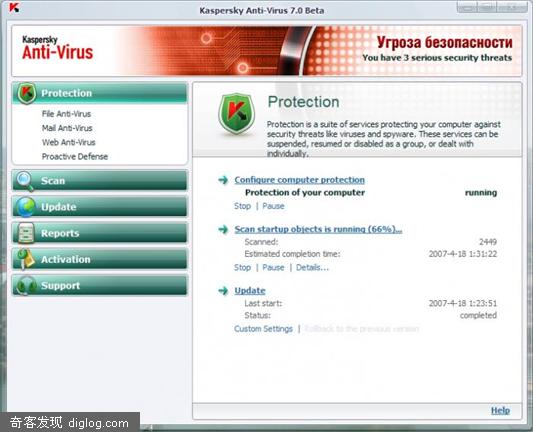Click arrow beside Configure computer protection
The height and width of the screenshot is (432, 533).
223,179
